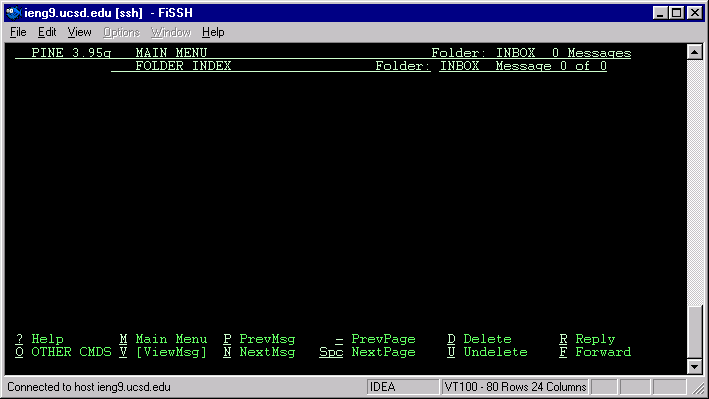Open the Help menu

coord(213,32)
